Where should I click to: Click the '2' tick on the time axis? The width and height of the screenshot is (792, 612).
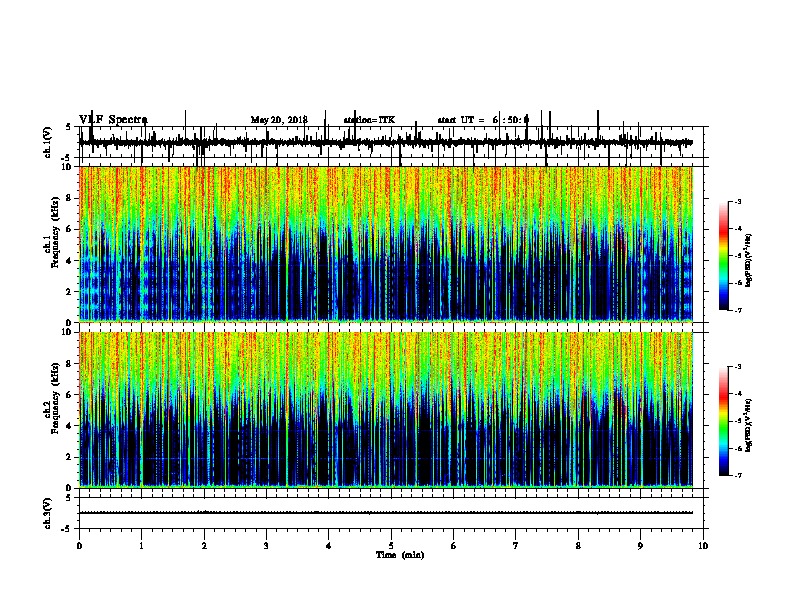point(204,546)
